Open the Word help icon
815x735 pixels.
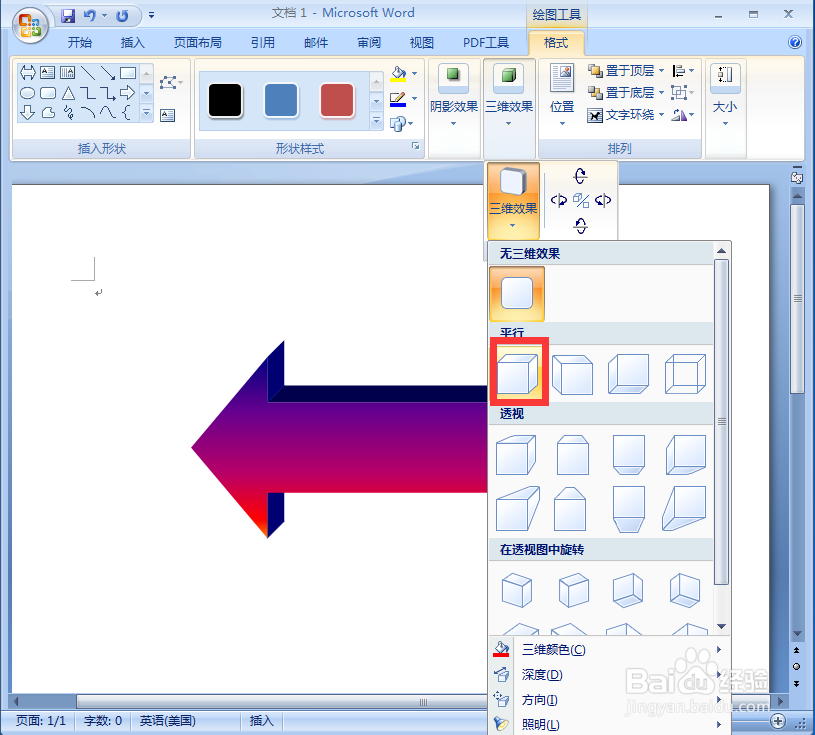(795, 42)
